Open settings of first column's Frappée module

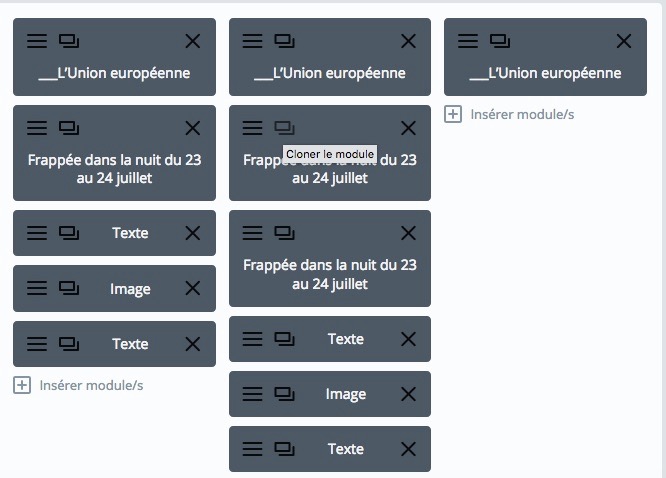click(x=37, y=128)
